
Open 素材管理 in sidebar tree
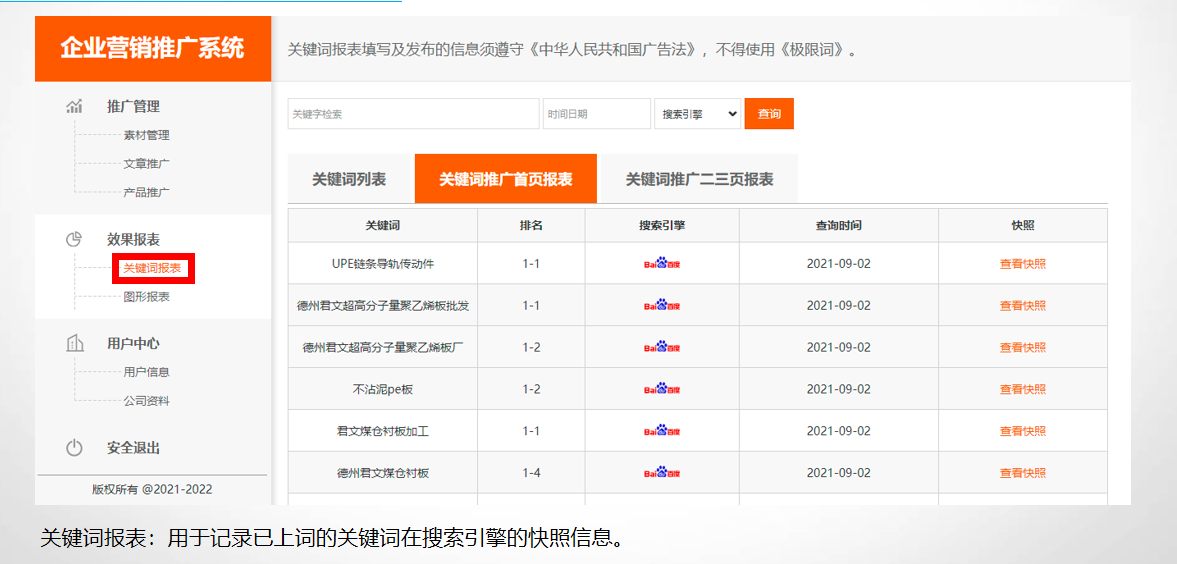(x=146, y=135)
